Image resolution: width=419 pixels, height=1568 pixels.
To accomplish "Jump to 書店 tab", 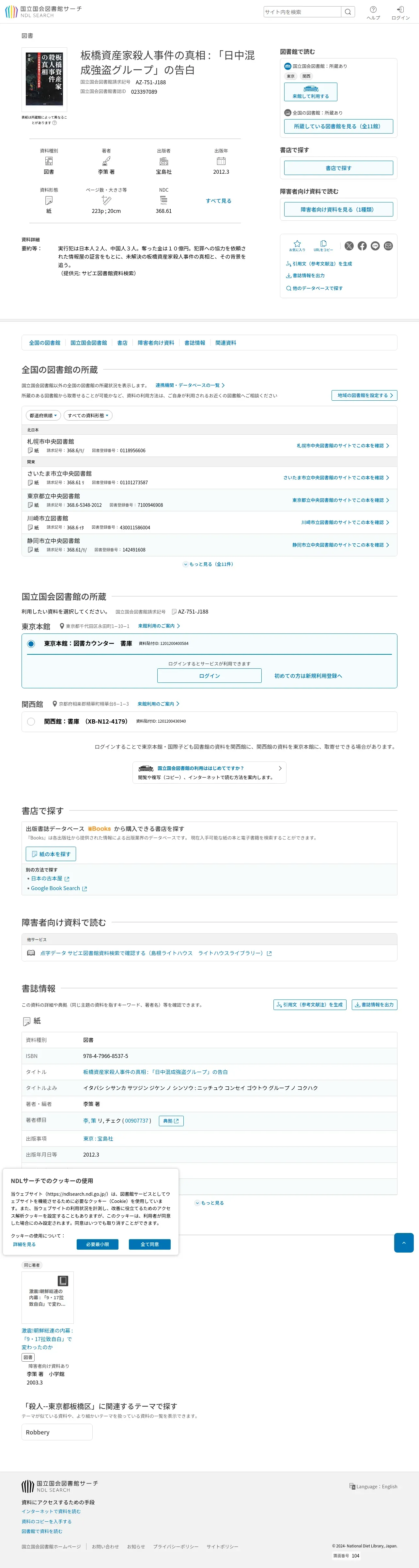I will tap(122, 343).
